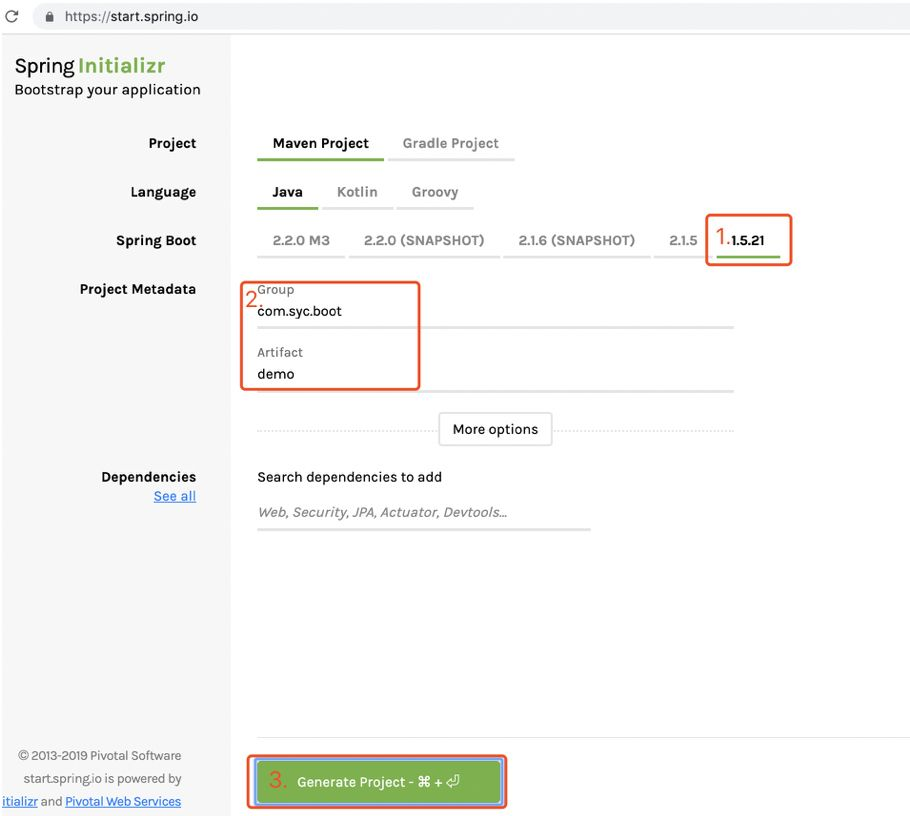Screen dimensions: 910x816
Task: Click the browser reload icon
Action: pos(12,16)
